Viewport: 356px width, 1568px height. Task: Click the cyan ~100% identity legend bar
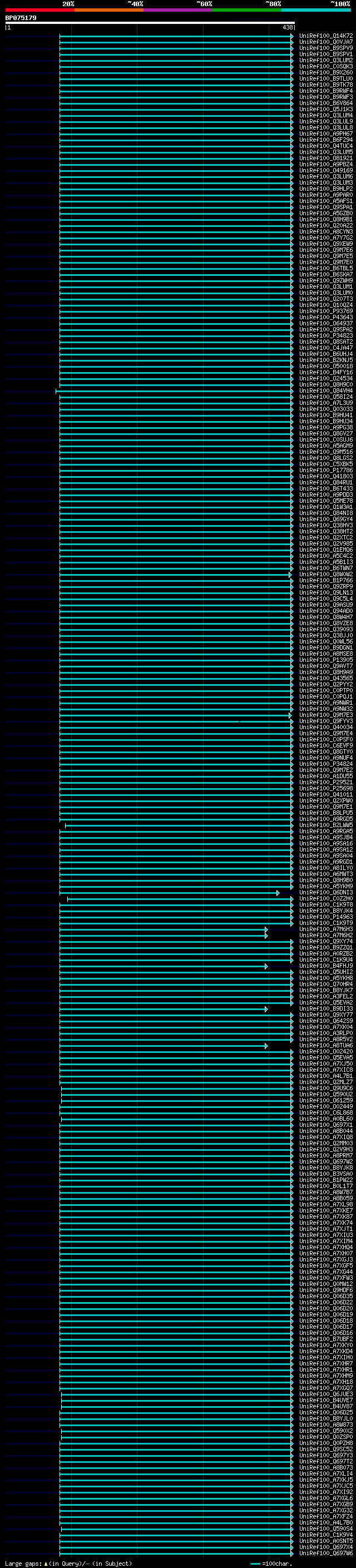coord(316,10)
